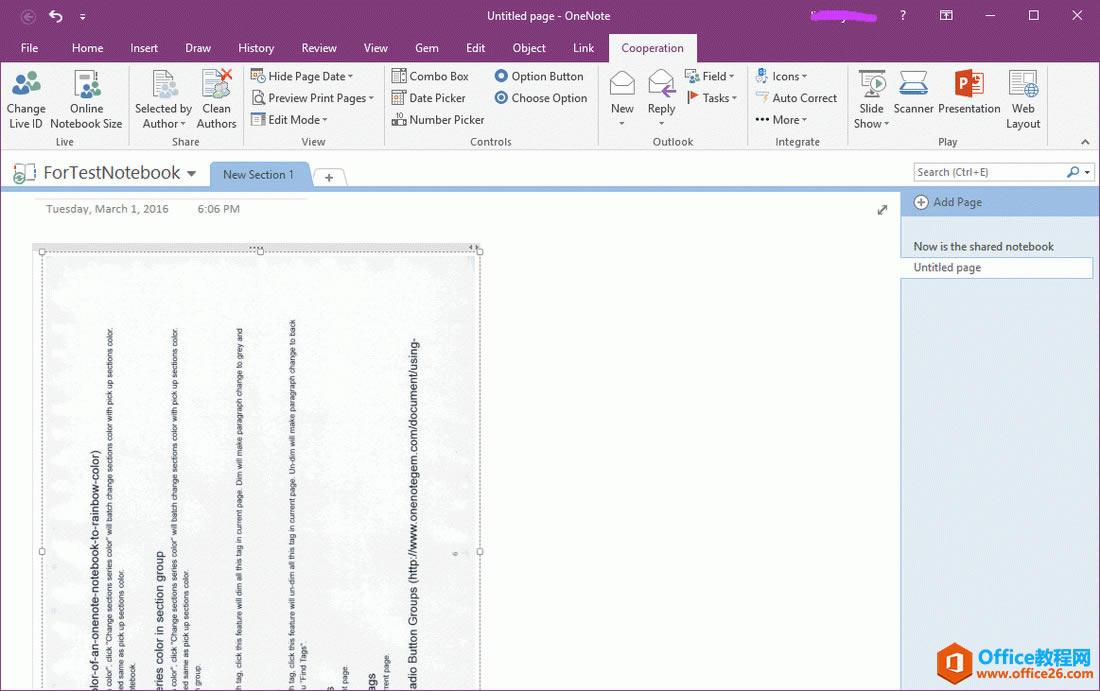The image size is (1100, 691).
Task: Click the Help question mark
Action: point(903,15)
